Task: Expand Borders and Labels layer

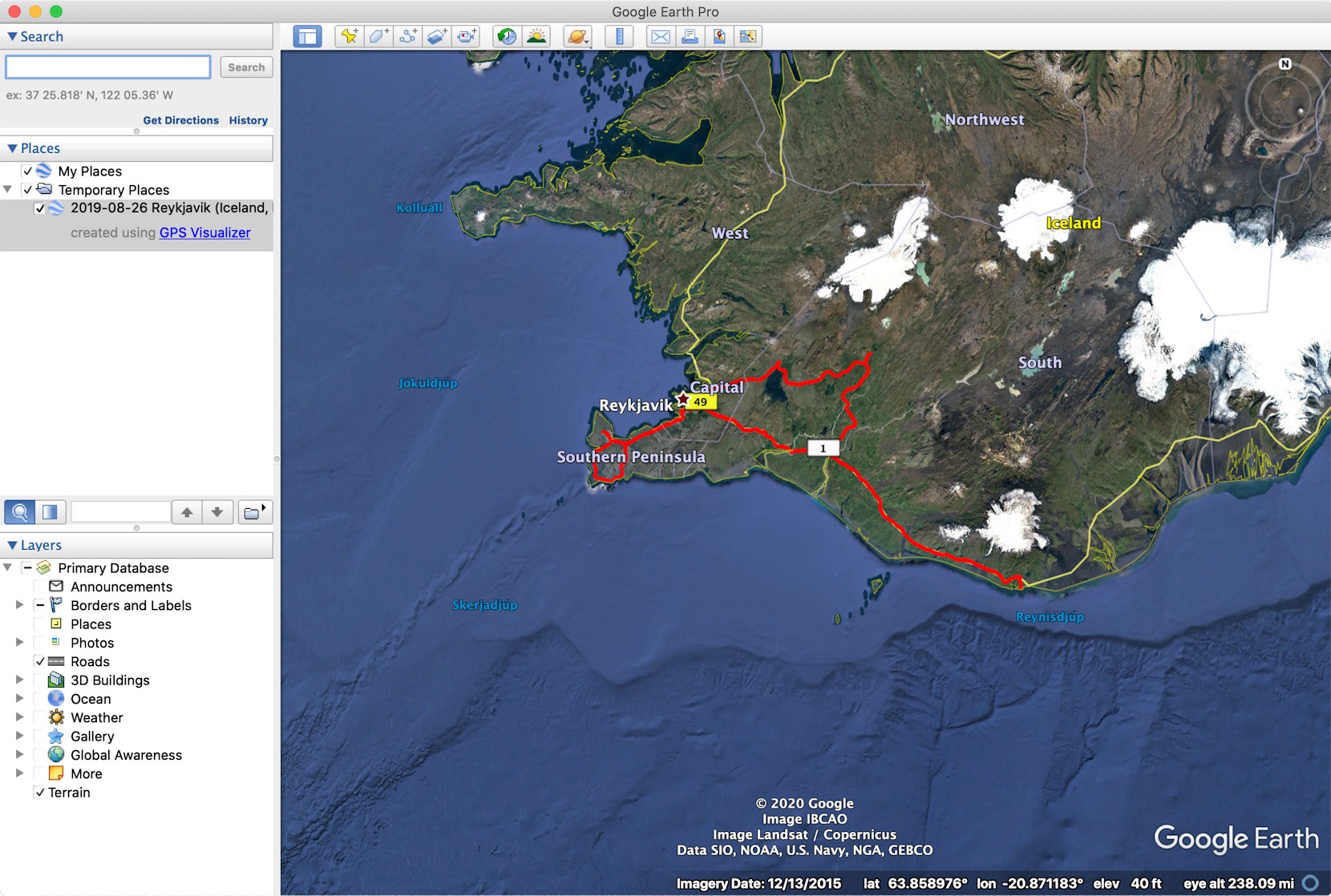Action: click(20, 605)
